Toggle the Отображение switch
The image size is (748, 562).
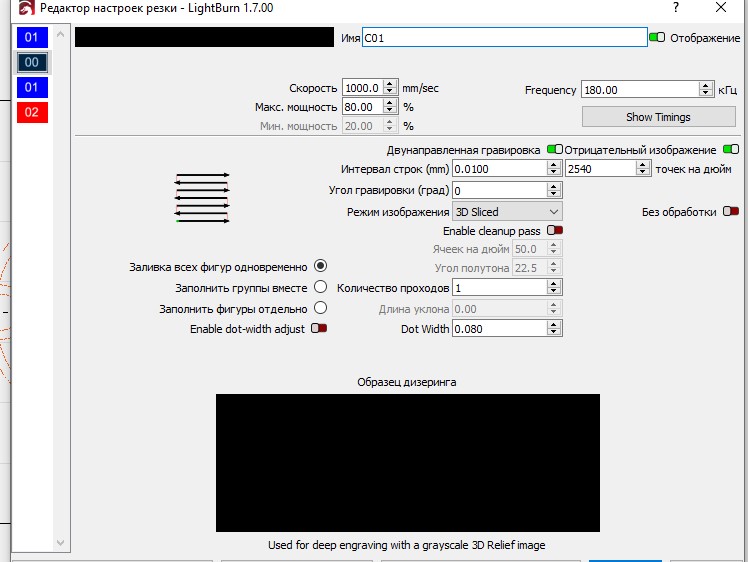pos(657,38)
